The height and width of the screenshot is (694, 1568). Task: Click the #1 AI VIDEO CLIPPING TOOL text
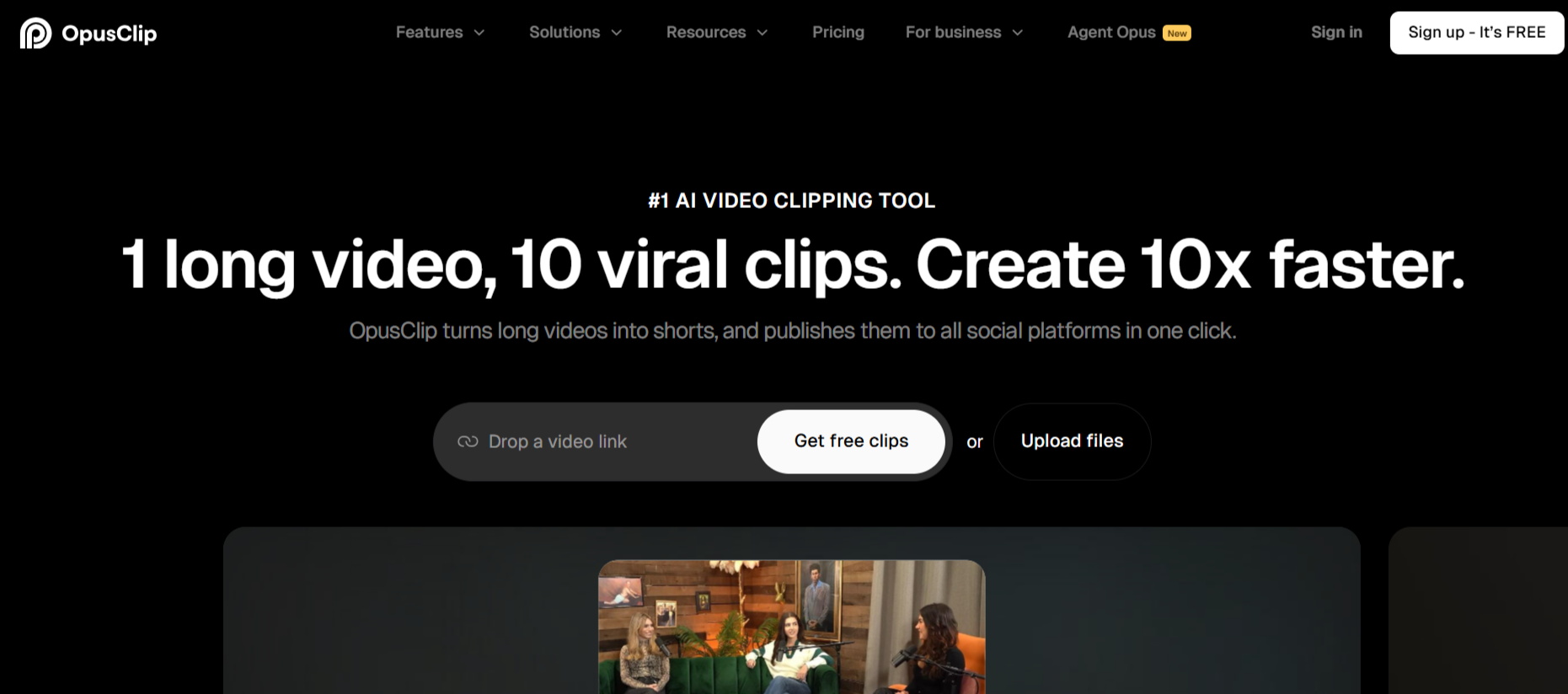tap(791, 200)
